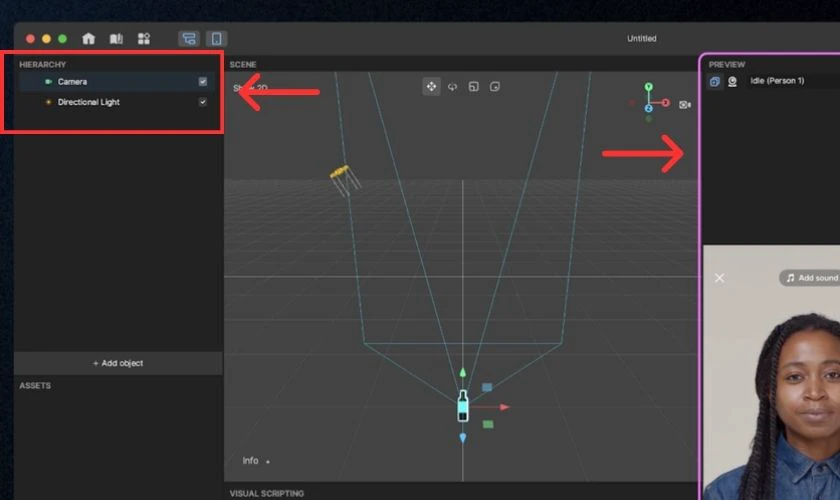Viewport: 840px width, 500px height.
Task: Open the learning guide book icon
Action: coord(116,39)
